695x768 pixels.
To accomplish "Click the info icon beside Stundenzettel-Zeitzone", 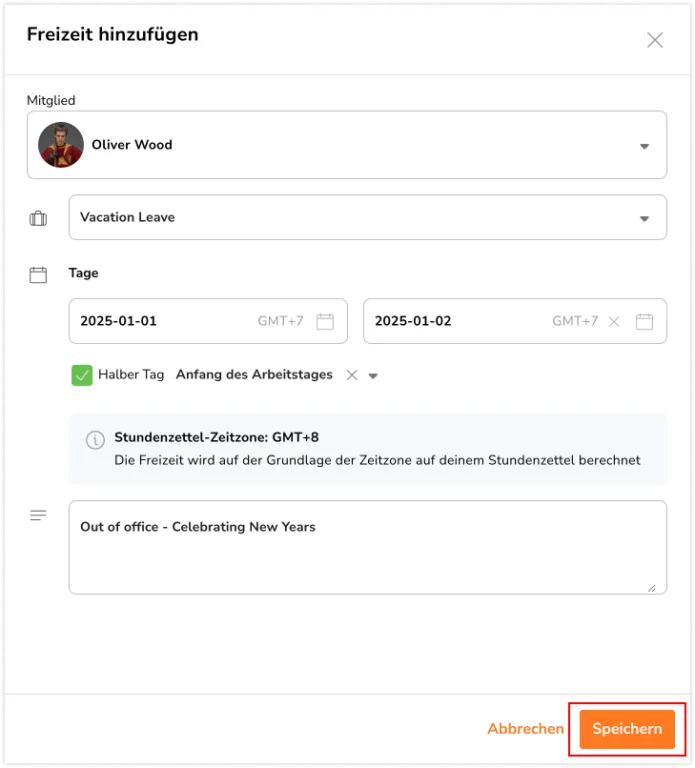I will [95, 439].
